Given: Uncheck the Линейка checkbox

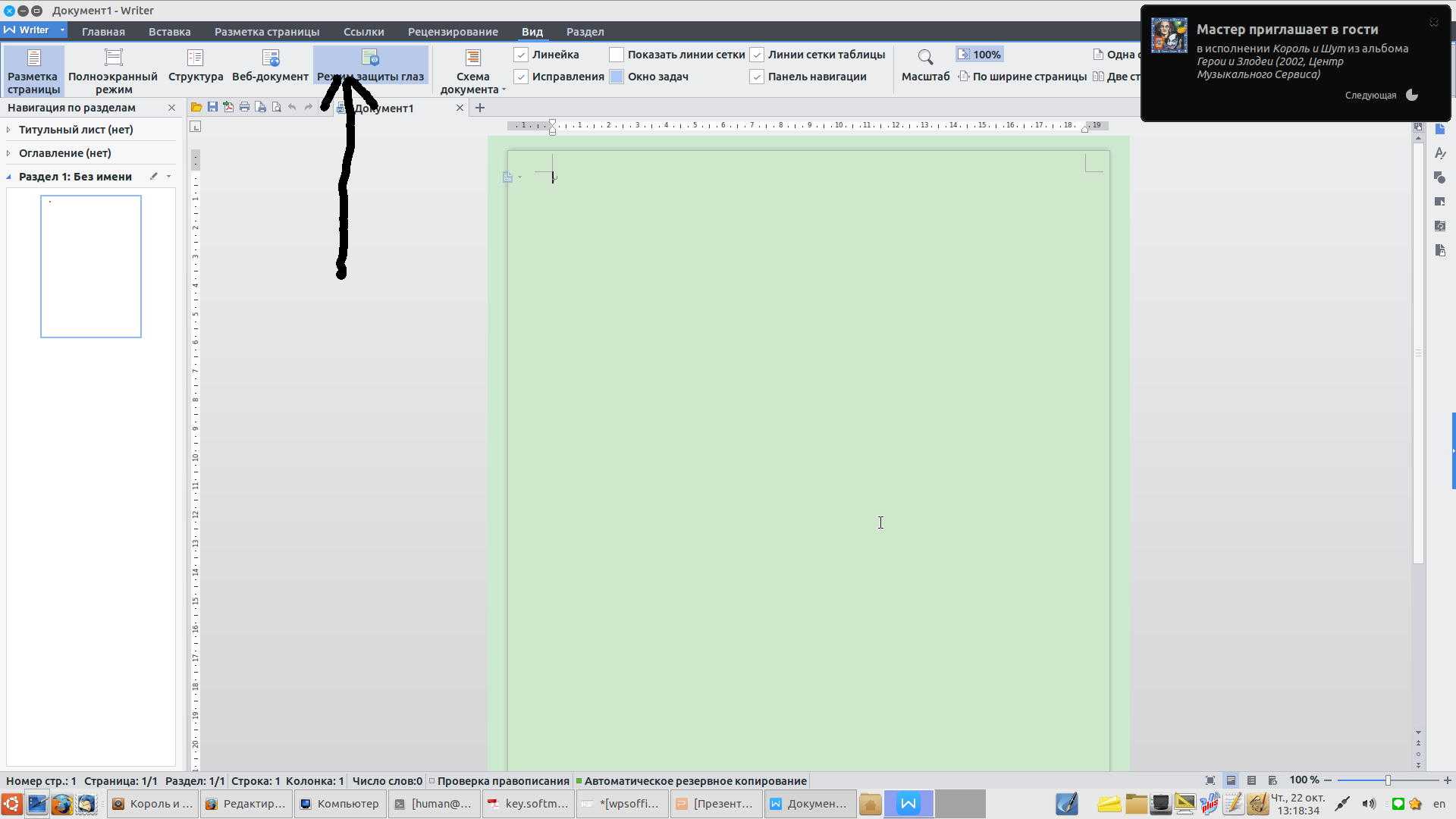Looking at the screenshot, I should point(521,55).
